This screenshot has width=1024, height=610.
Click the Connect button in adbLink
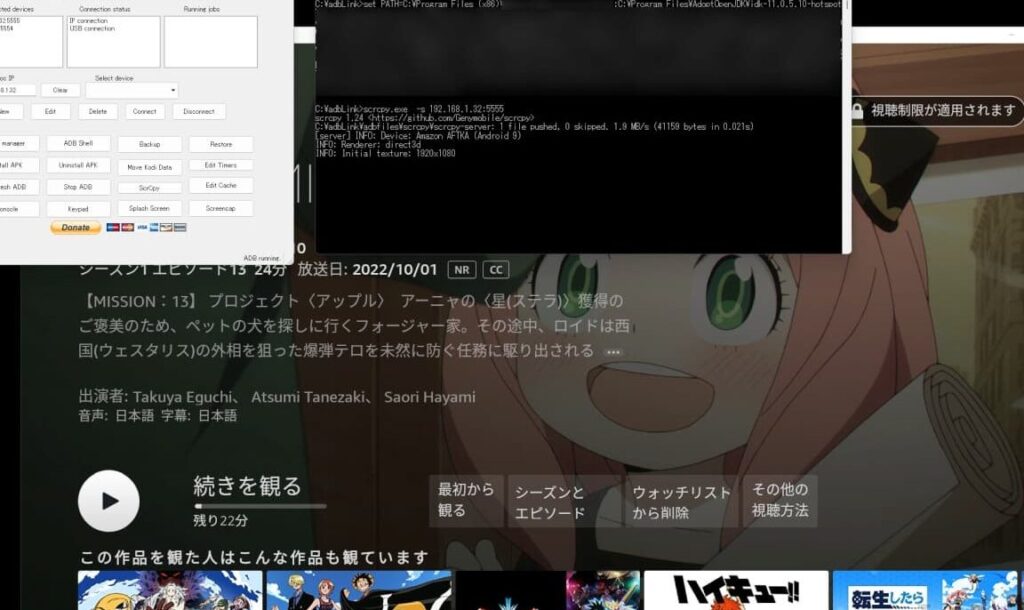click(x=144, y=112)
